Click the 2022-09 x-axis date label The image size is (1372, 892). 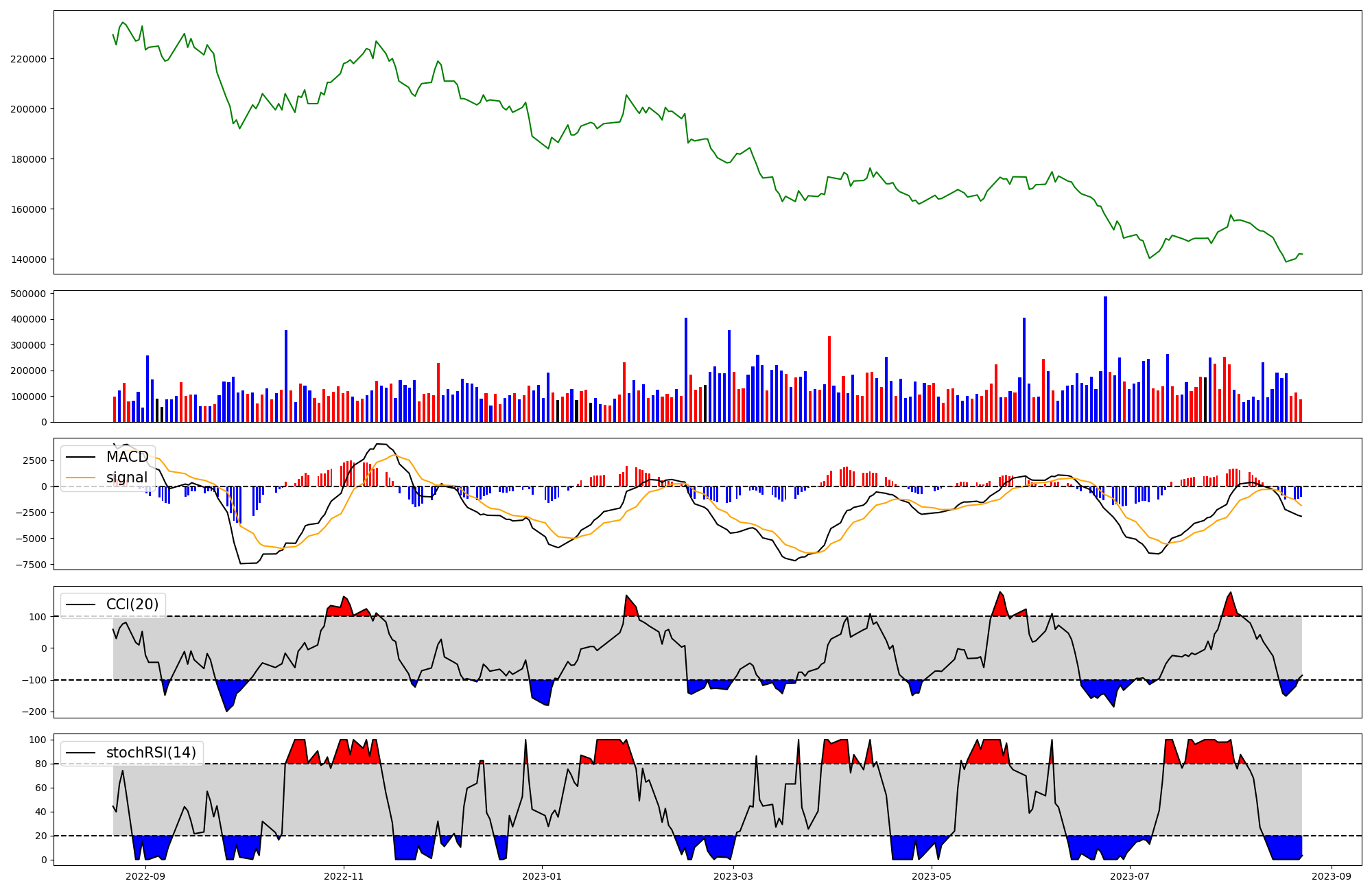pyautogui.click(x=145, y=876)
